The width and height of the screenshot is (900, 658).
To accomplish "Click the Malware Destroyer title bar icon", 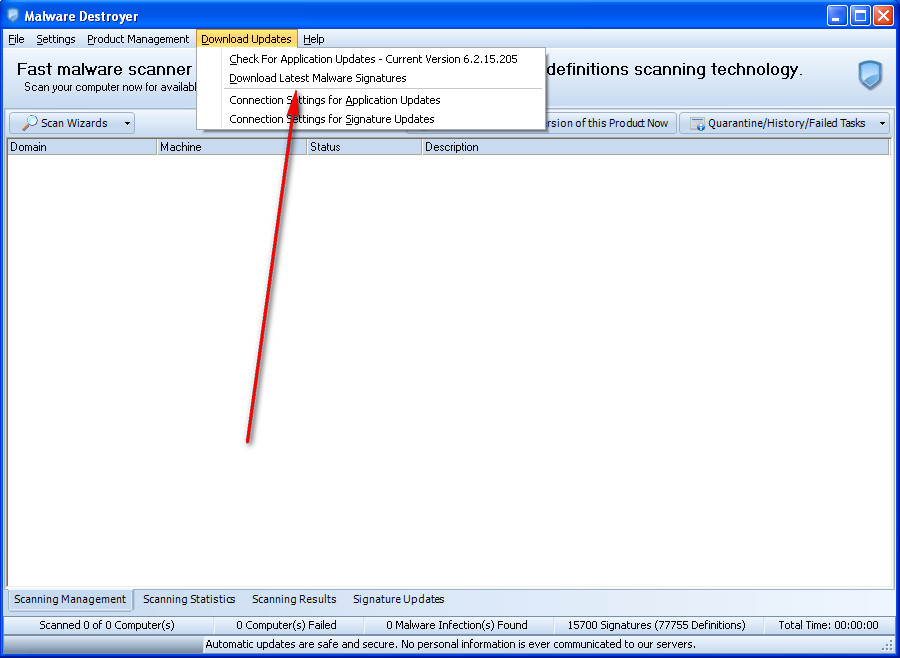I will (x=13, y=16).
